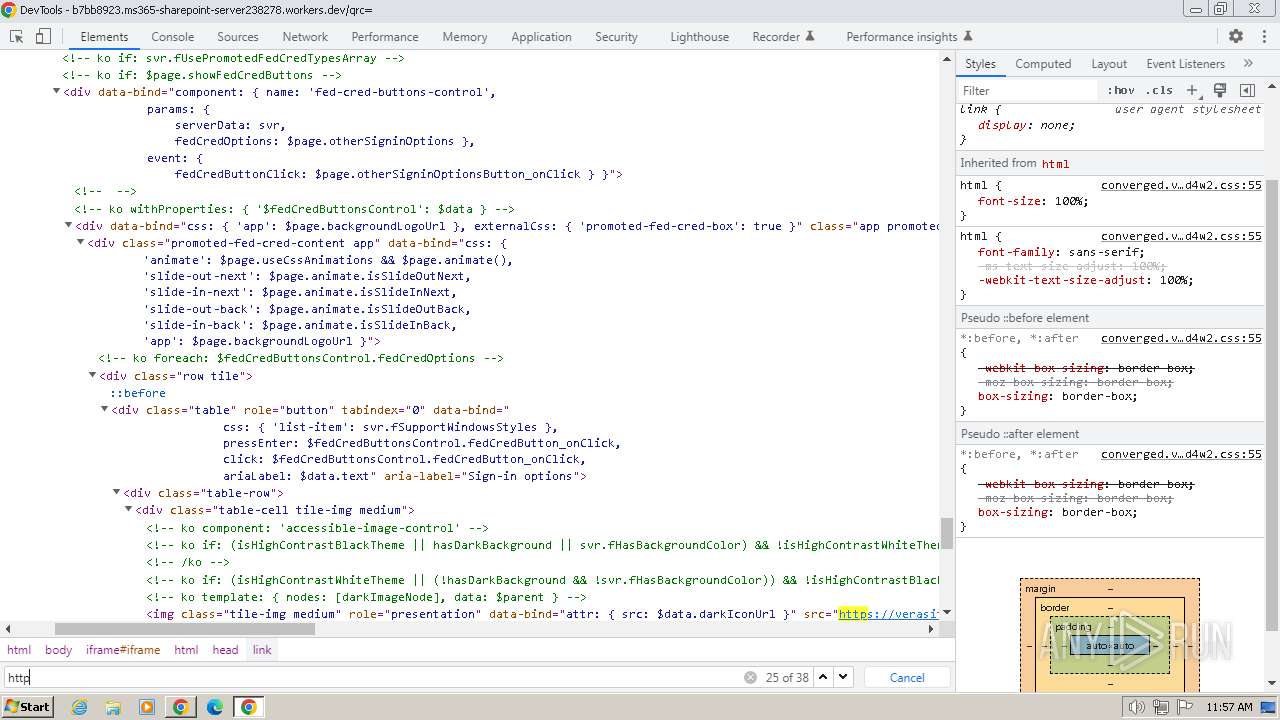The image size is (1280, 720).
Task: Toggle the :hov element state panel
Action: (1121, 90)
